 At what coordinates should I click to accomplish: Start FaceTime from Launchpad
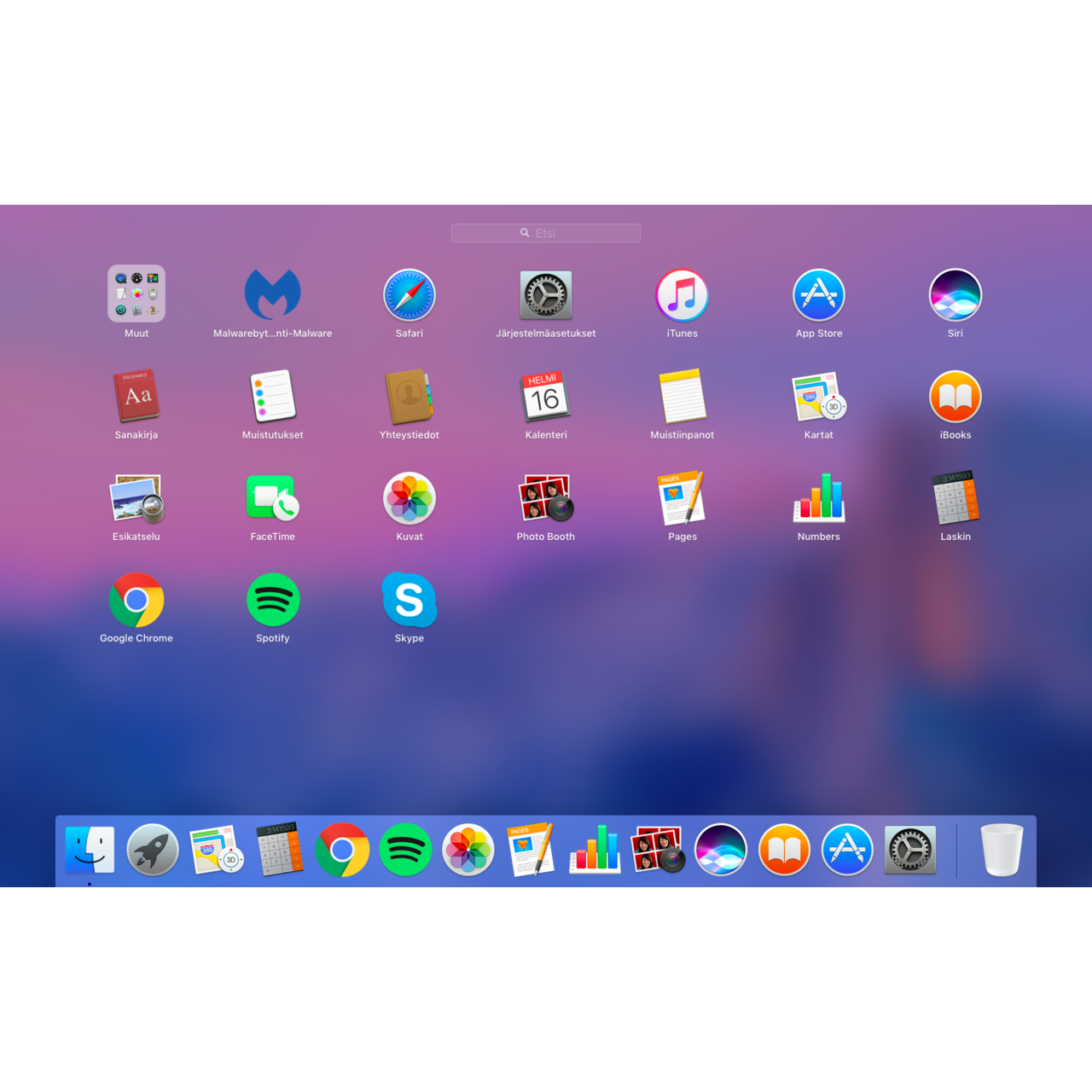273,498
